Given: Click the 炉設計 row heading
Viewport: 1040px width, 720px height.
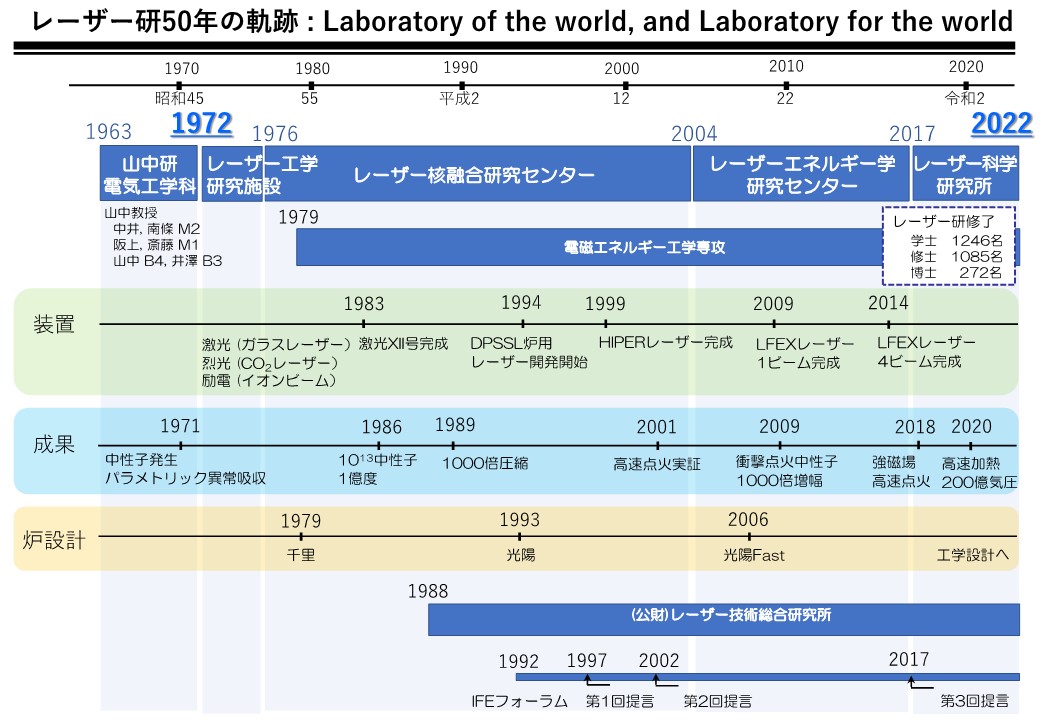Looking at the screenshot, I should tap(54, 540).
